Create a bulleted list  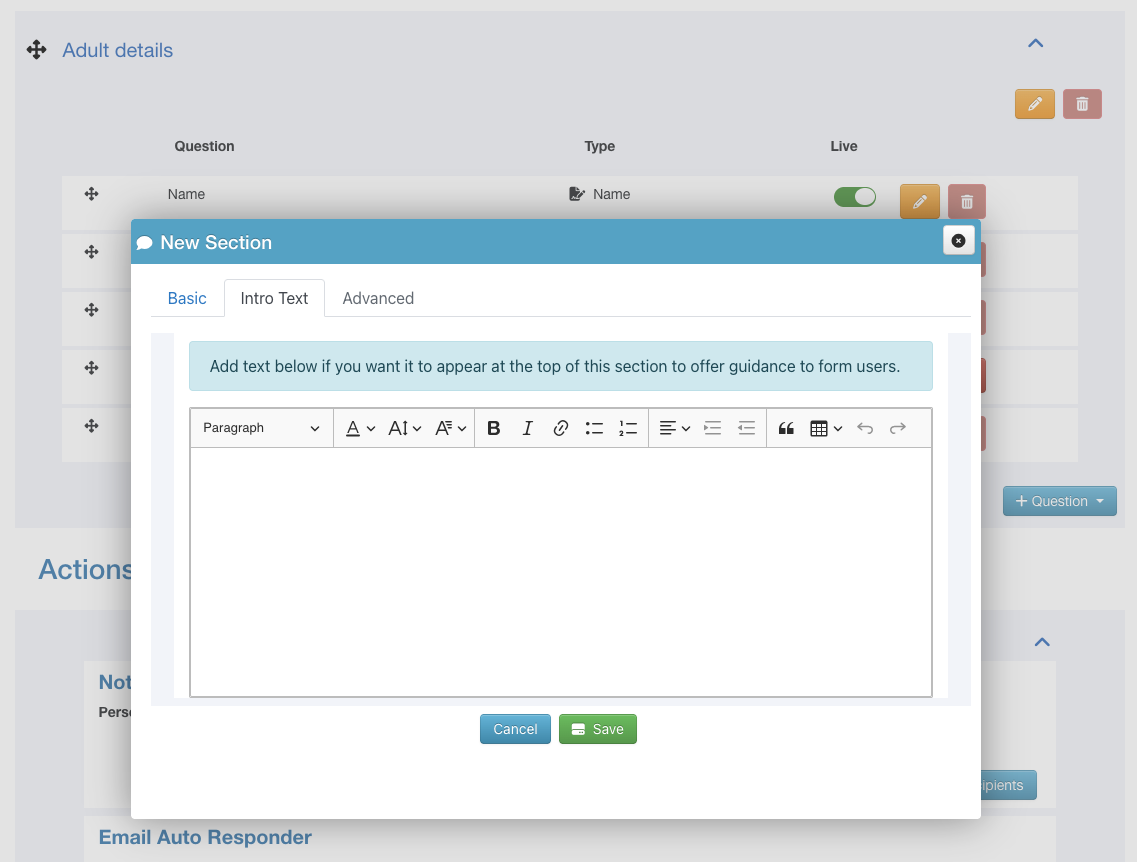pos(594,428)
